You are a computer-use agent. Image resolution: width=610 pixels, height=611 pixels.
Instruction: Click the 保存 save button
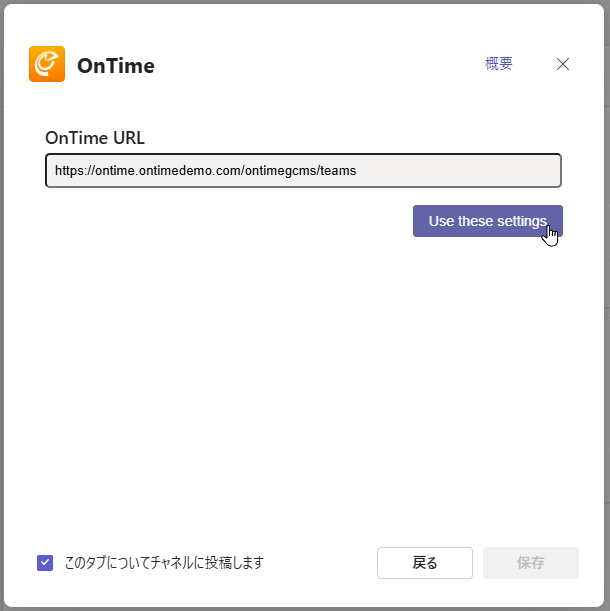coord(530,563)
